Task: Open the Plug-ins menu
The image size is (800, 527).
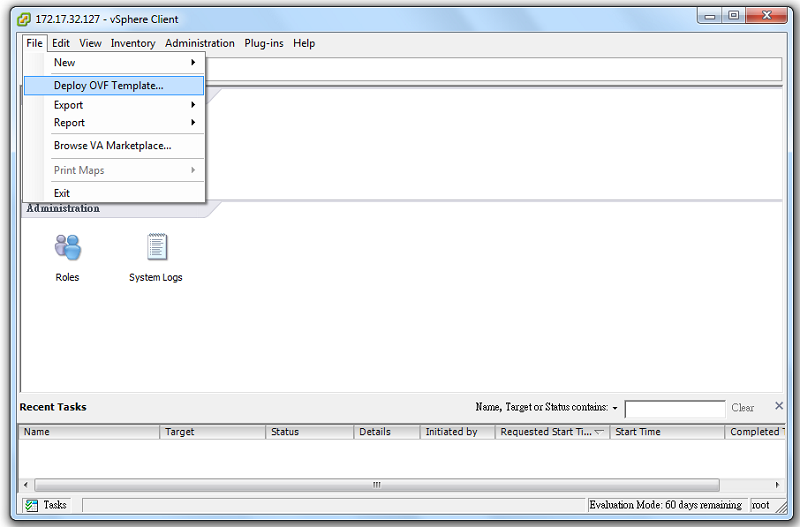Action: pyautogui.click(x=264, y=43)
